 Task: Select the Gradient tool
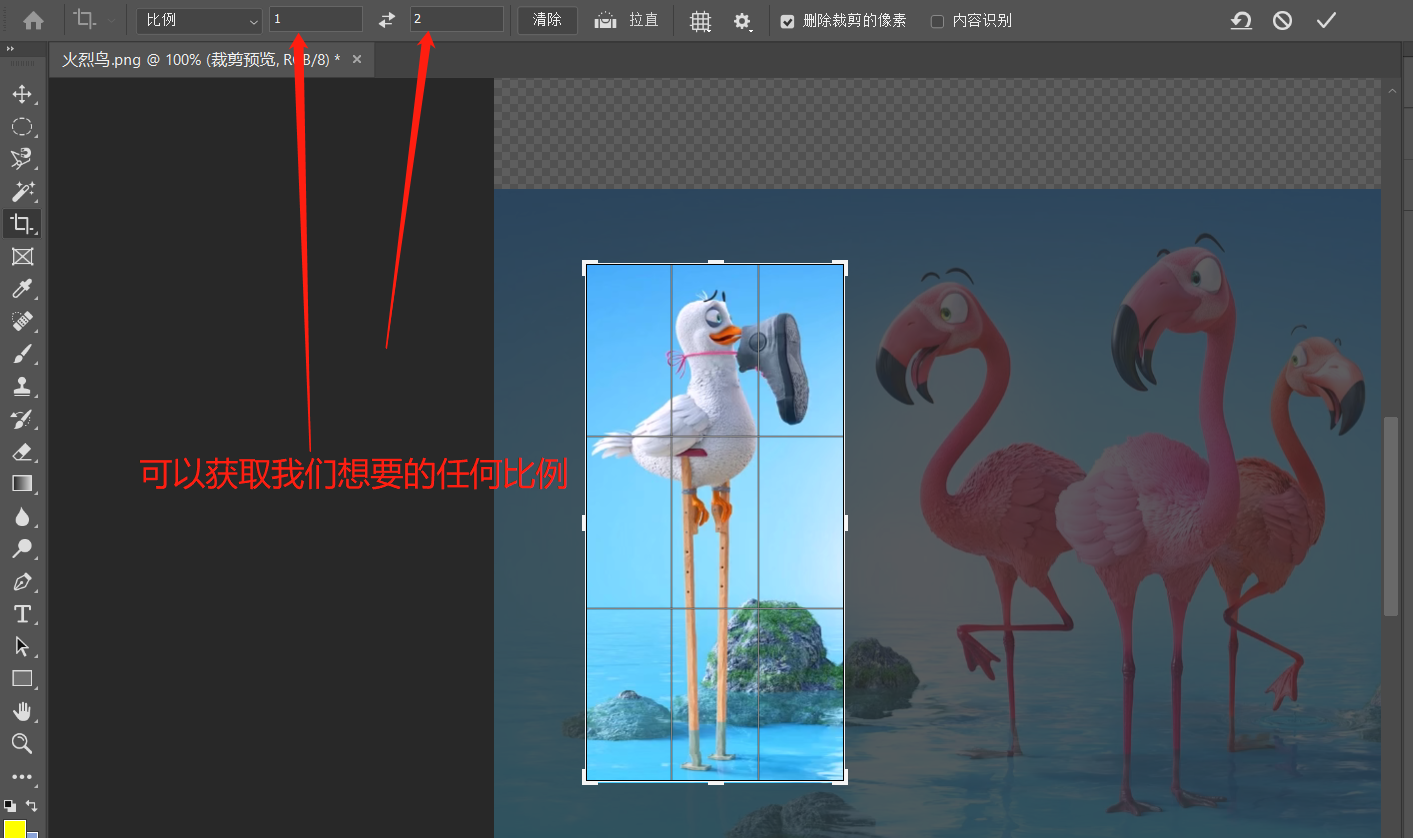point(22,484)
